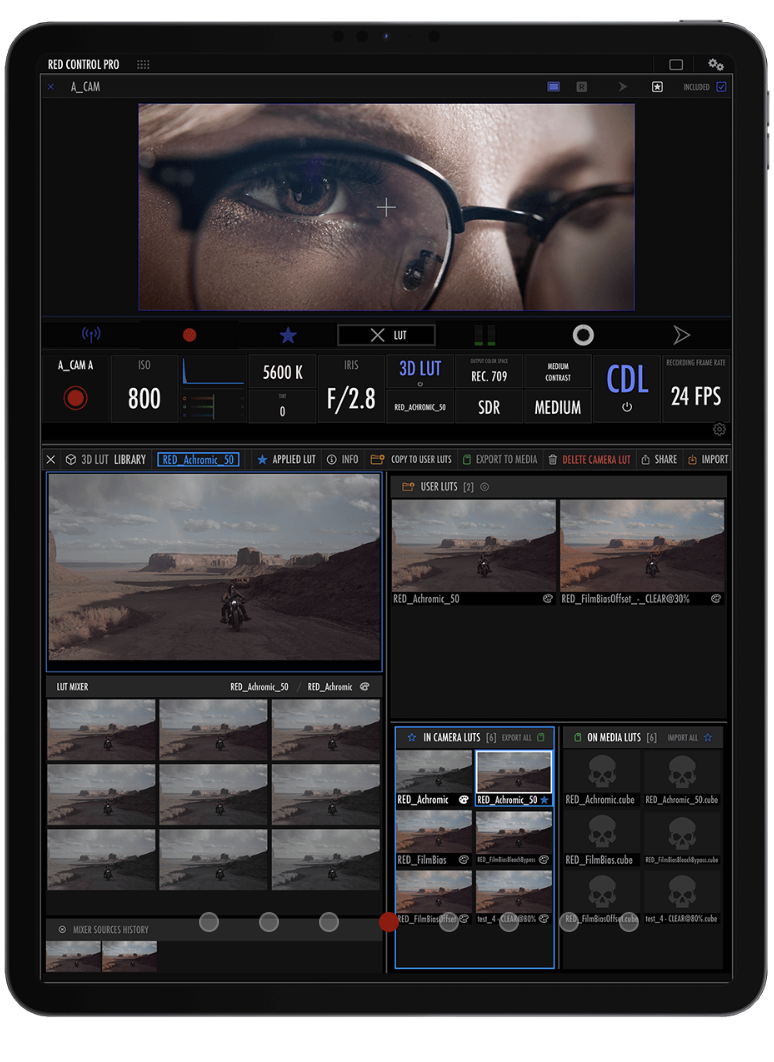Screen dimensions: 774x1062
Task: Toggle the INCLUDED checkbox
Action: pyautogui.click(x=721, y=87)
